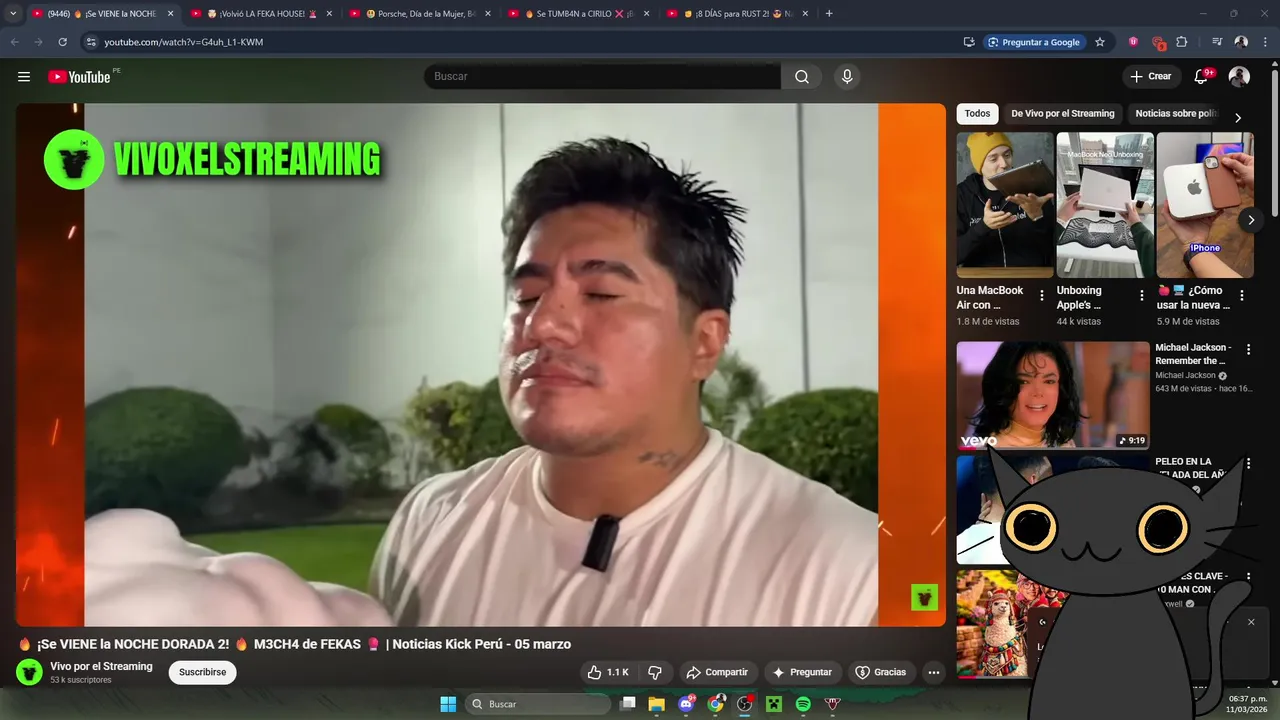Open options for the Michael Jackson video
Image resolution: width=1280 pixels, height=720 pixels.
[x=1248, y=350]
